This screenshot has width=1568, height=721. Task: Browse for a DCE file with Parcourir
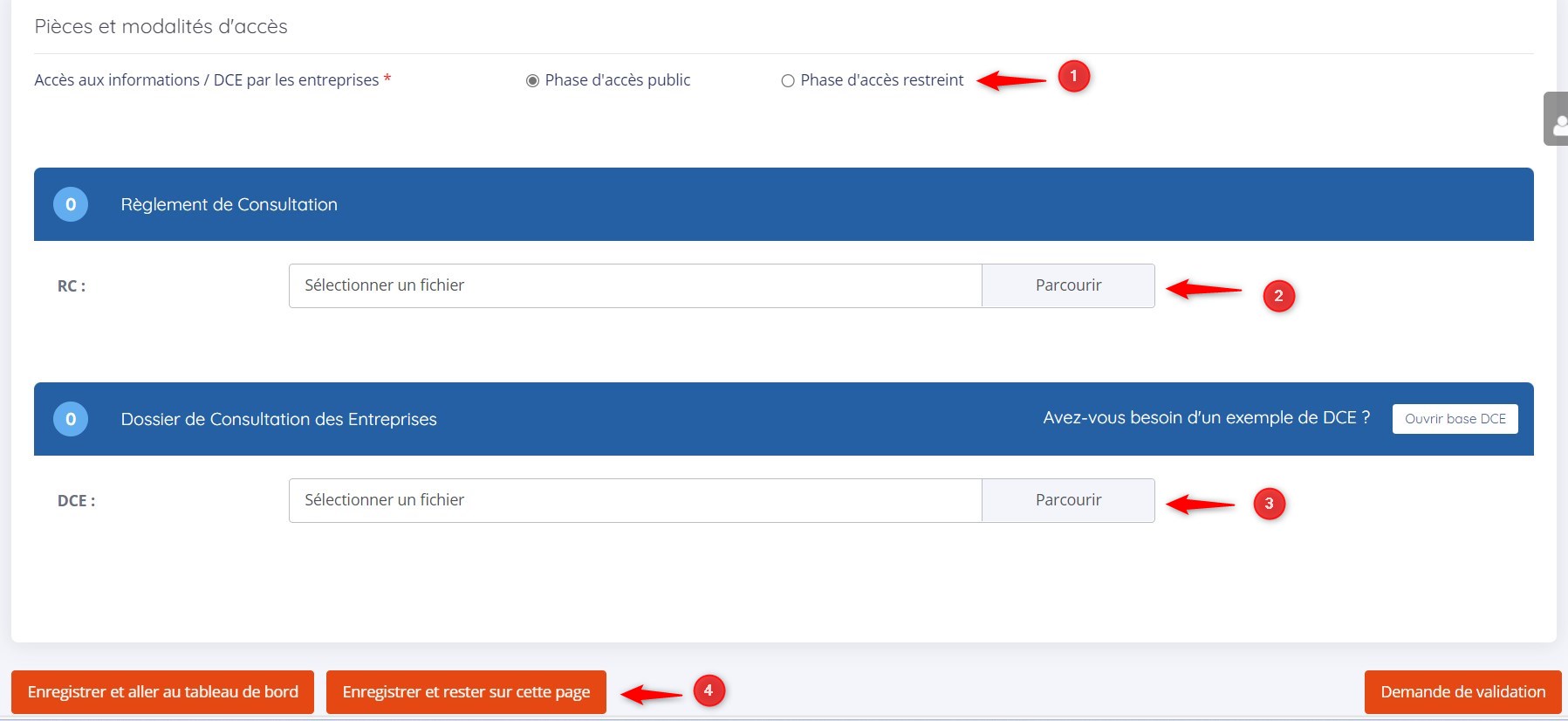1068,500
